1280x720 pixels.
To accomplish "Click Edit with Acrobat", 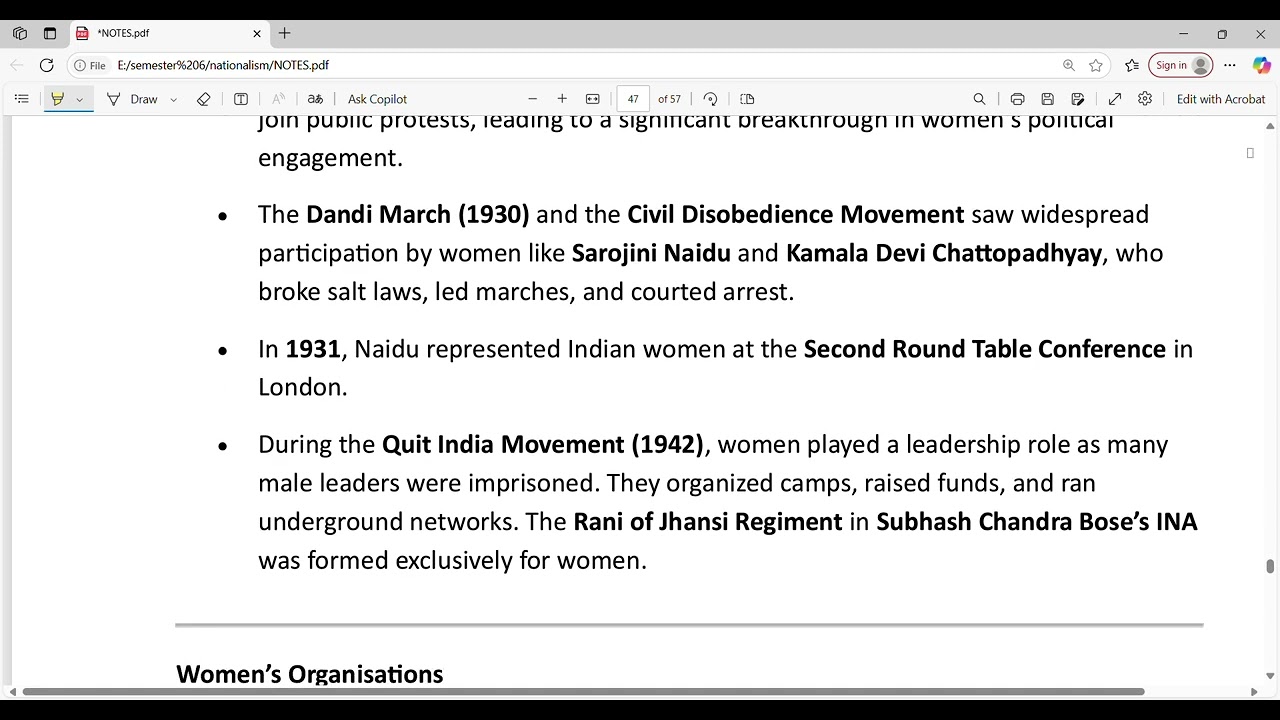I will 1221,99.
